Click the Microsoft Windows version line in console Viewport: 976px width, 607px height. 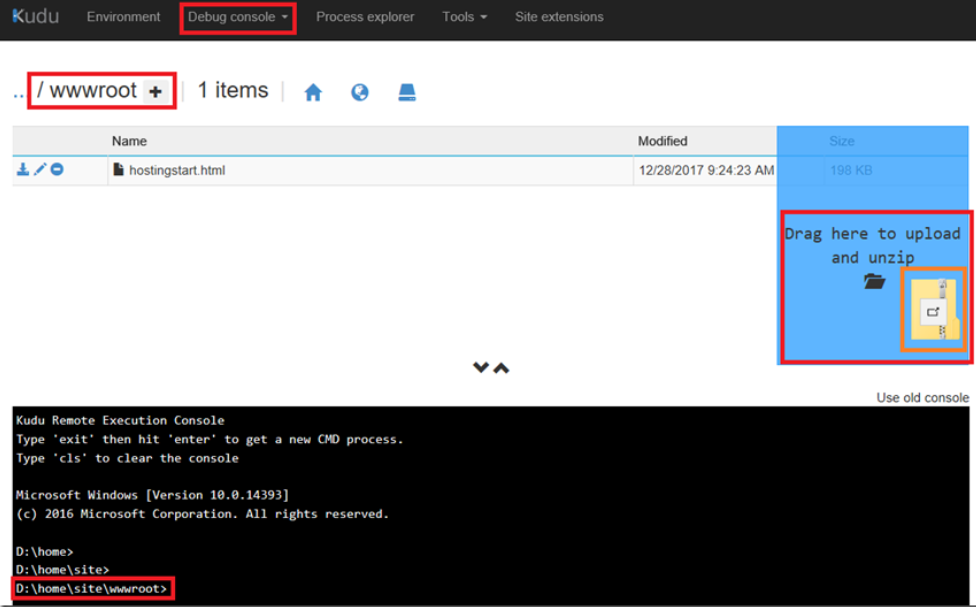(152, 495)
